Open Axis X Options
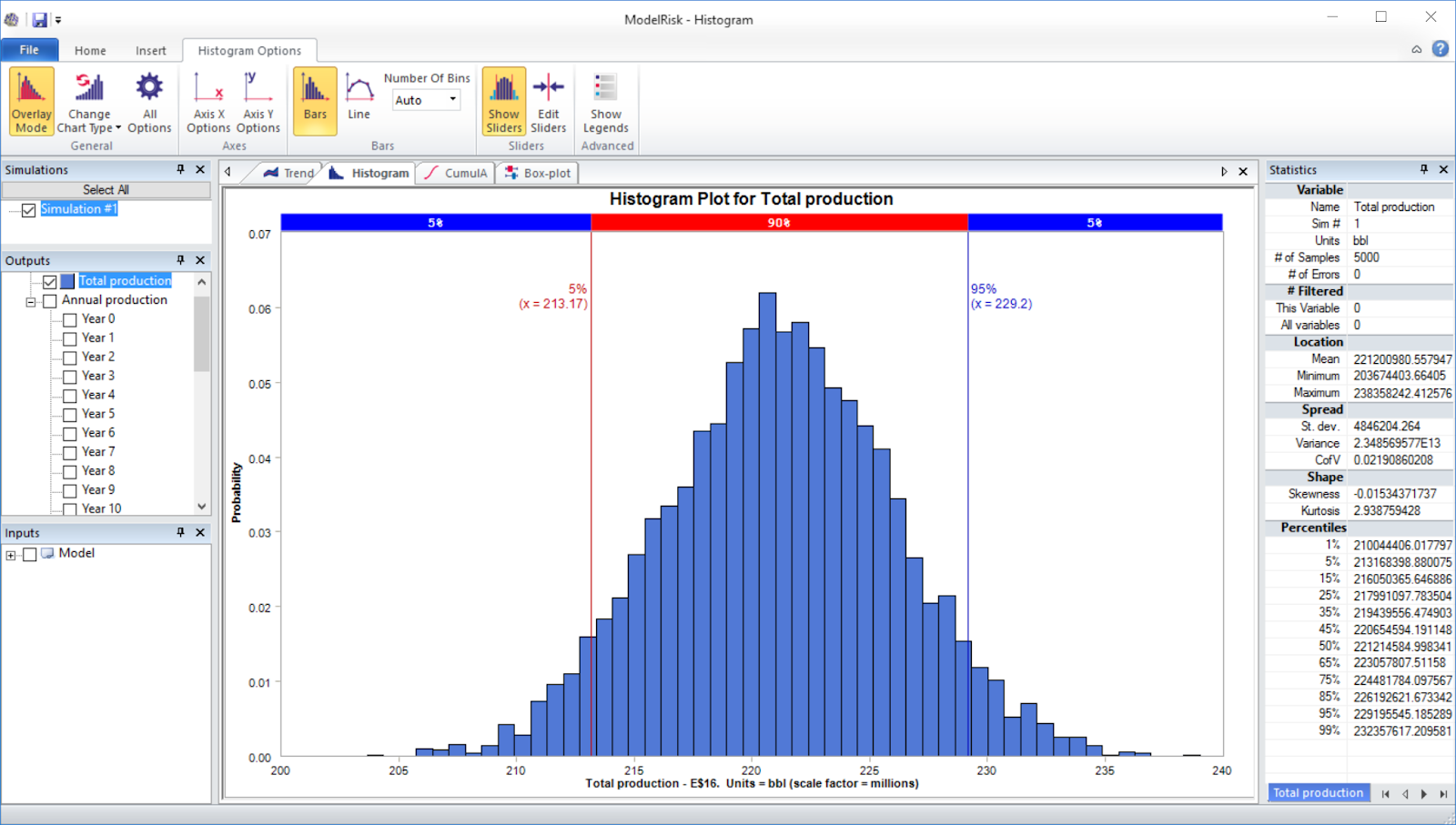The height and width of the screenshot is (825, 1456). [207, 101]
